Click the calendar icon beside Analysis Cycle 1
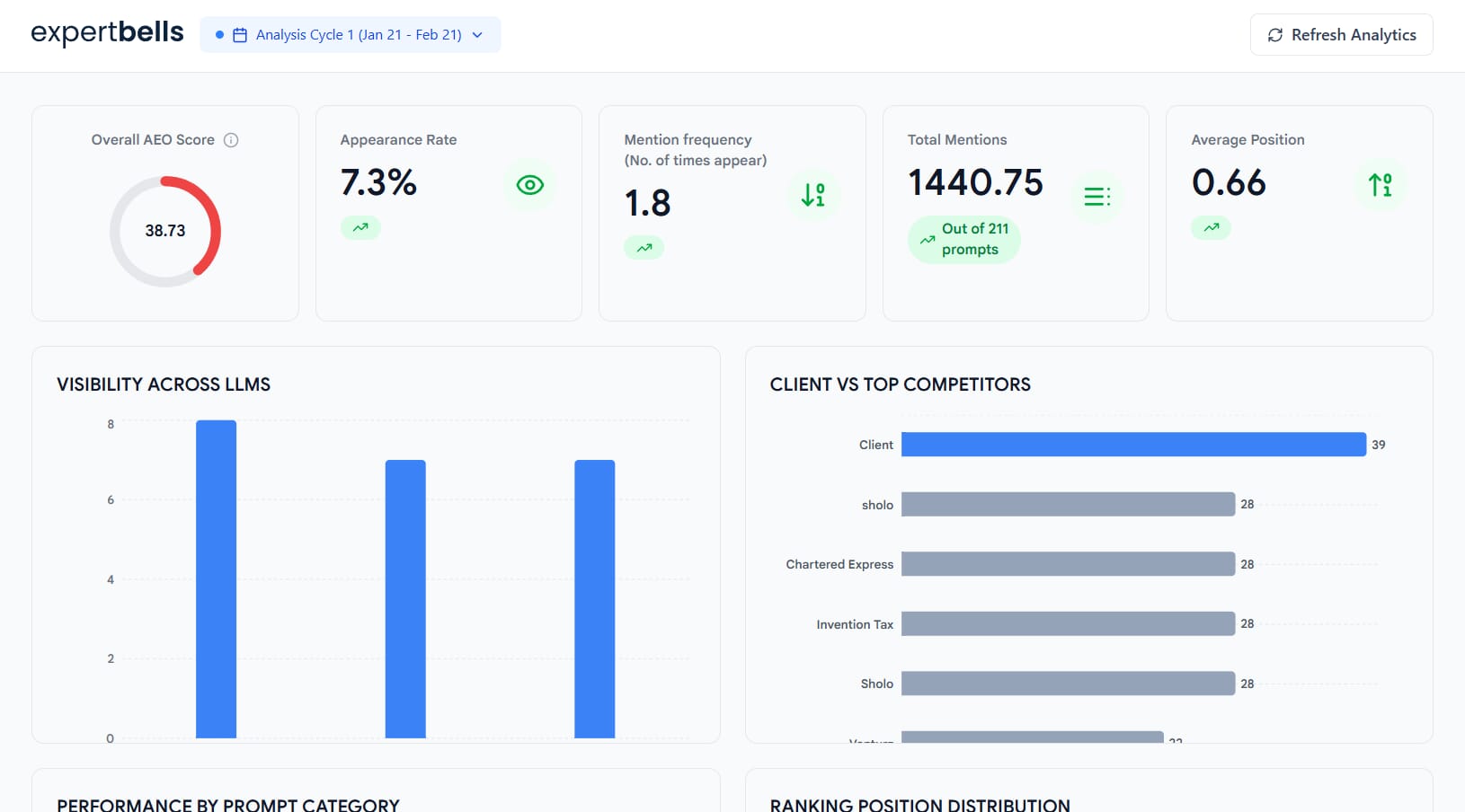This screenshot has width=1465, height=812. point(240,35)
